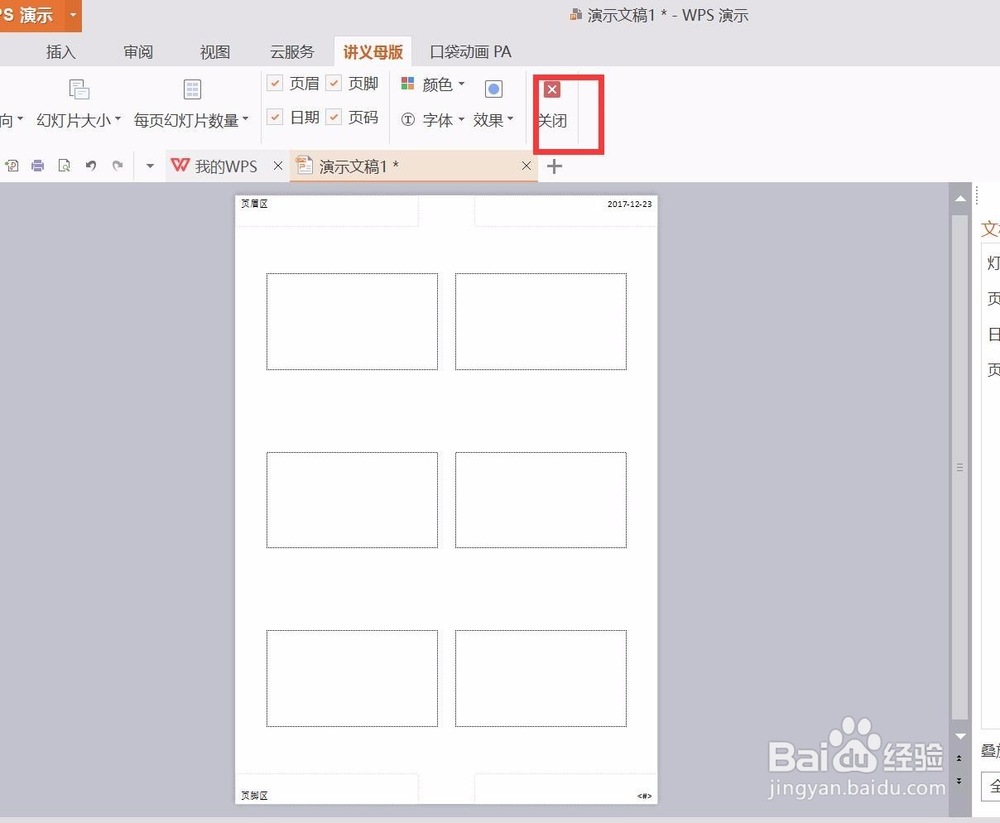Open the 每页幻灯片数量 dropdown
1000x823 pixels.
point(191,120)
